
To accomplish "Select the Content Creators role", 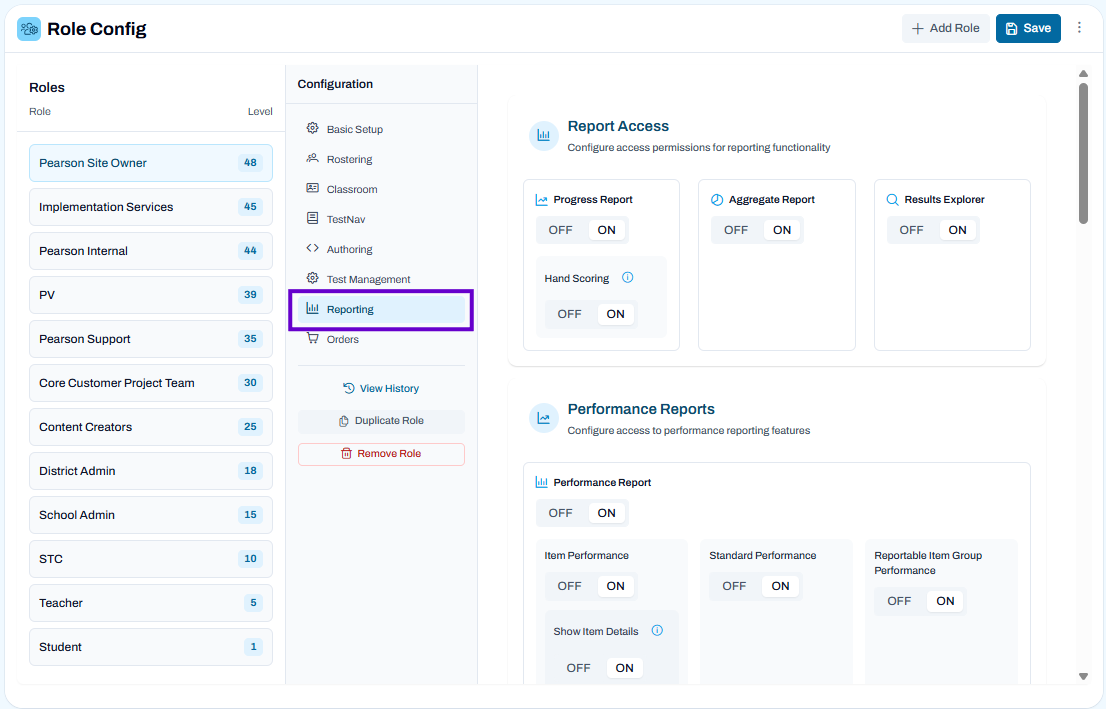I will coord(151,427).
